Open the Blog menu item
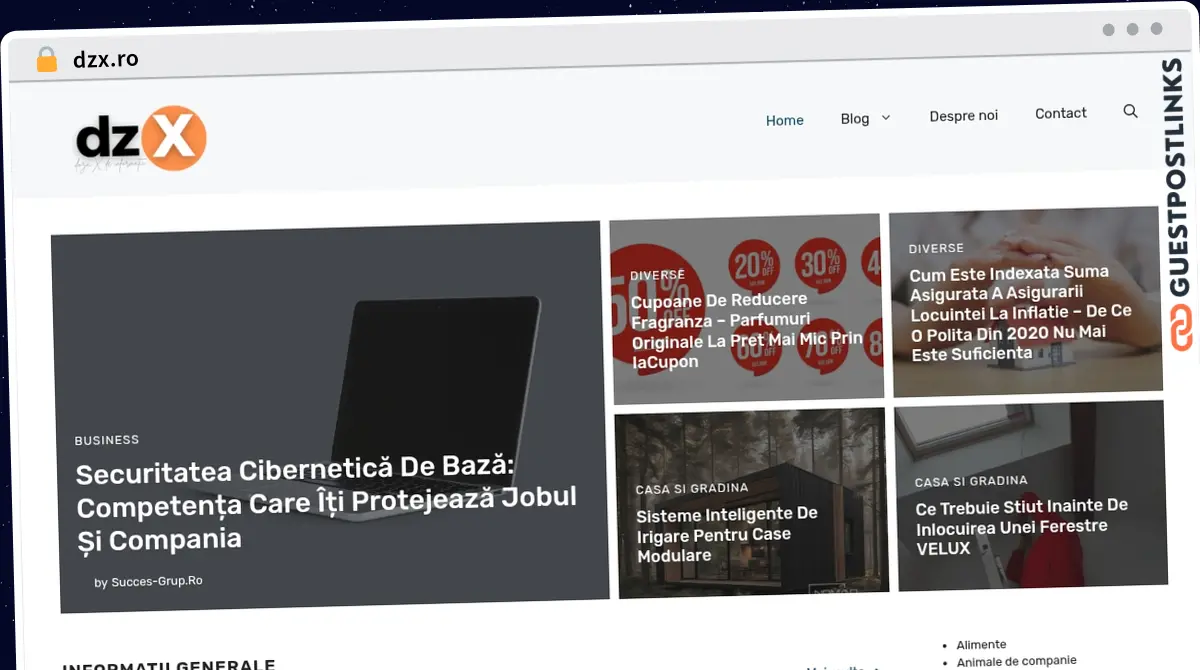Screen dimensions: 1200x670 [855, 118]
